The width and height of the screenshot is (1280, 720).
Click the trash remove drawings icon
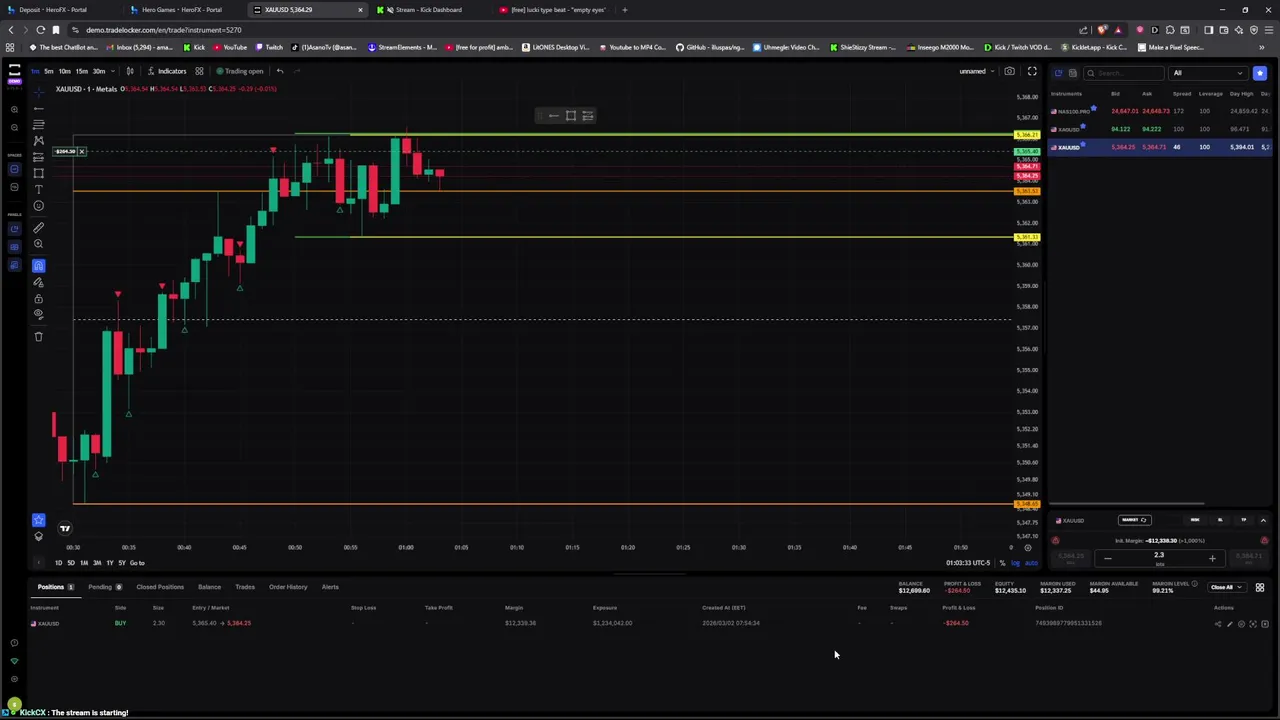point(39,336)
